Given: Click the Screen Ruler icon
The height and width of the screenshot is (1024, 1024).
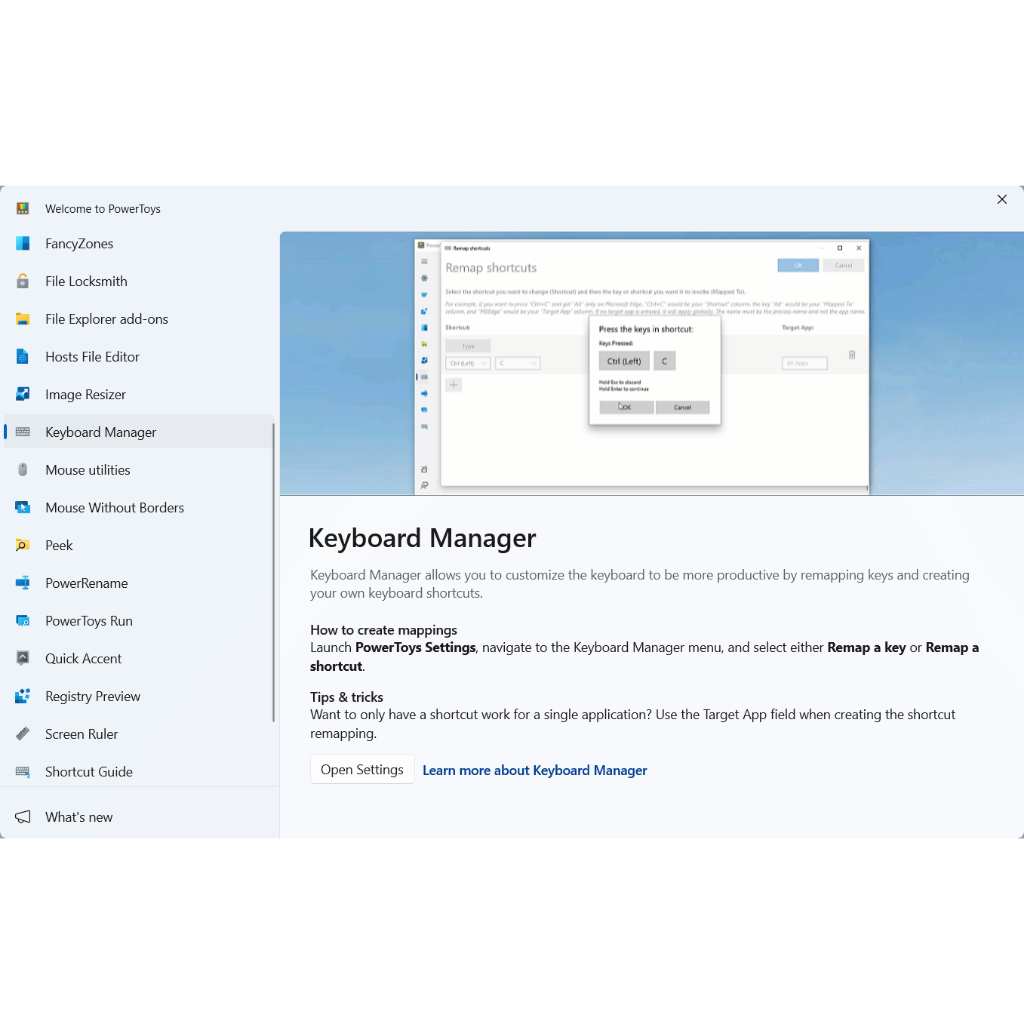Looking at the screenshot, I should tap(23, 734).
